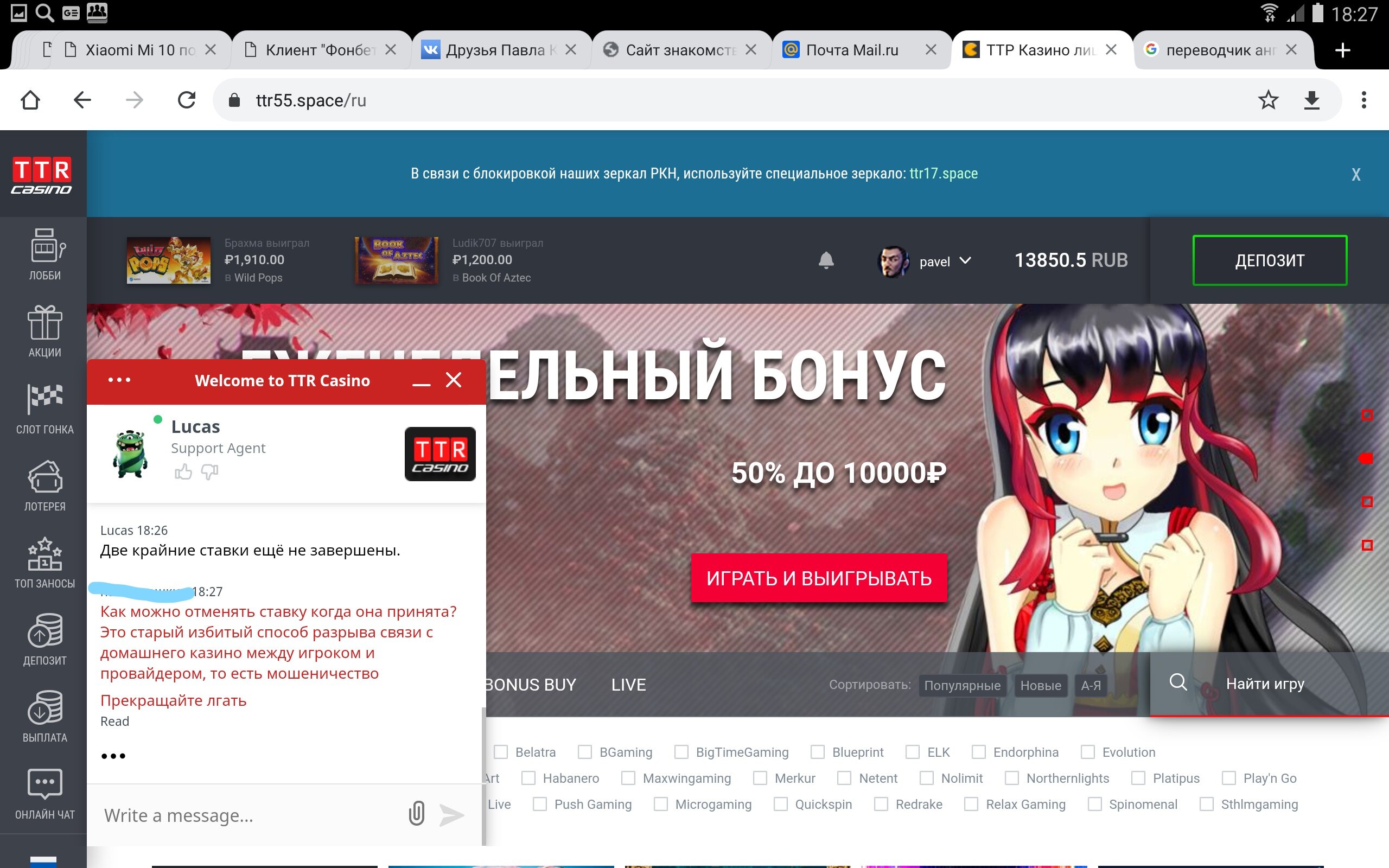Viewport: 1389px width, 868px height.
Task: Check the Netent provider filter
Action: (x=844, y=778)
